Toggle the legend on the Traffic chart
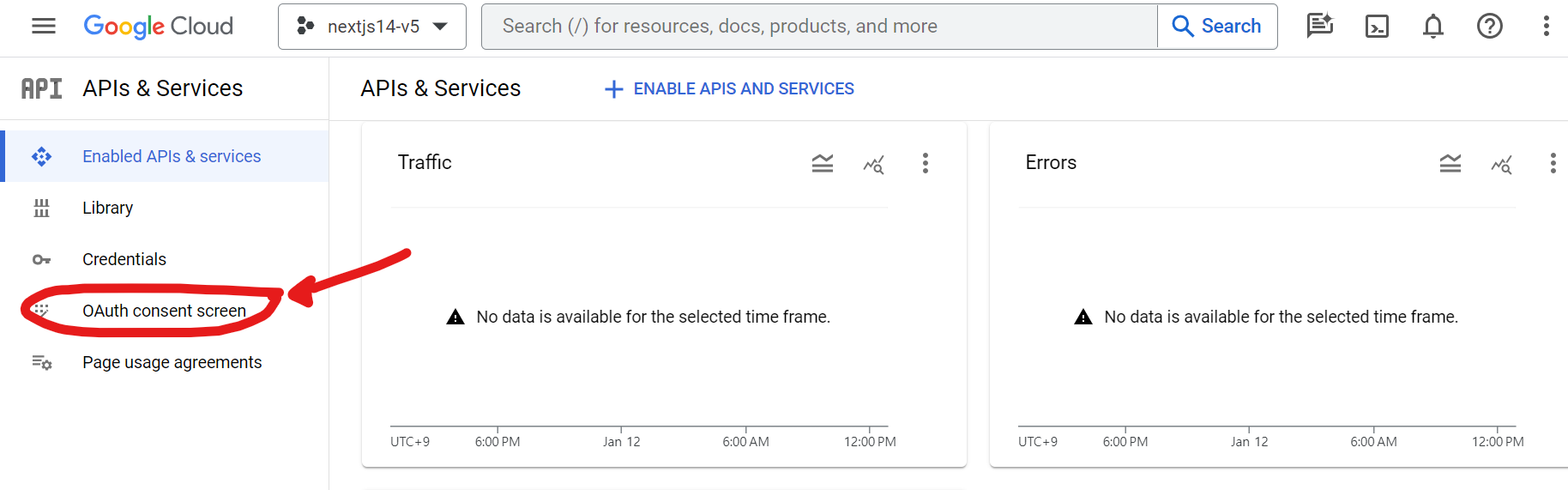 pos(823,163)
